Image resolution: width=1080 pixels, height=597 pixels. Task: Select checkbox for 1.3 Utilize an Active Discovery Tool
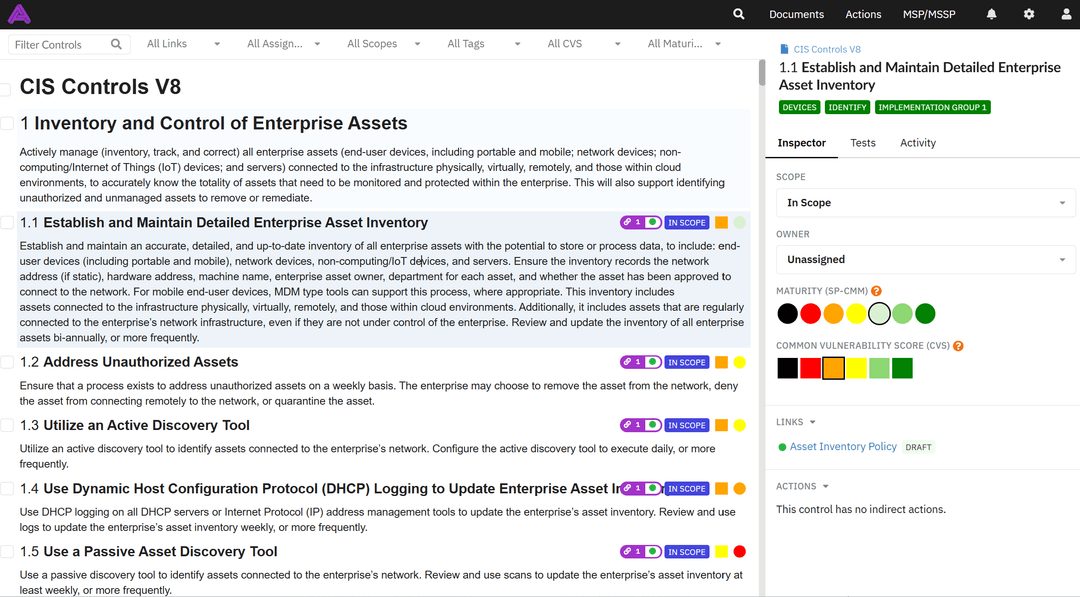point(7,425)
